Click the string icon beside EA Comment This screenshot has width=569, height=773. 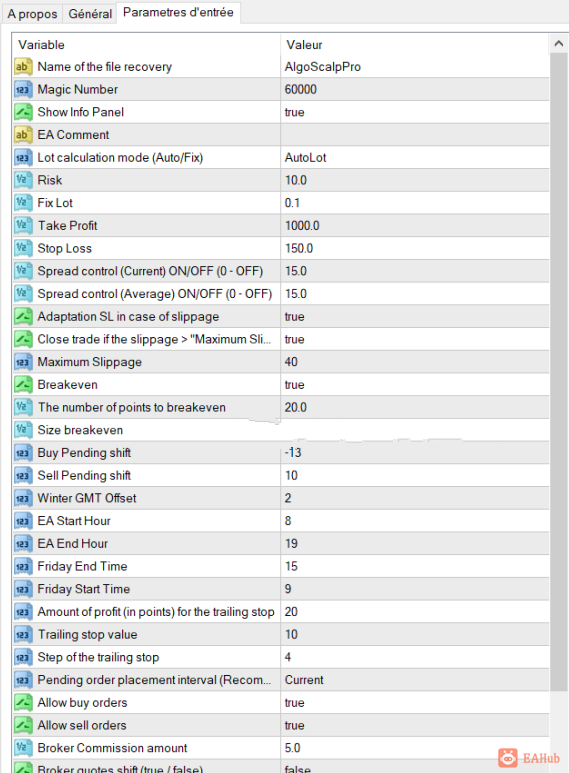[x=23, y=135]
